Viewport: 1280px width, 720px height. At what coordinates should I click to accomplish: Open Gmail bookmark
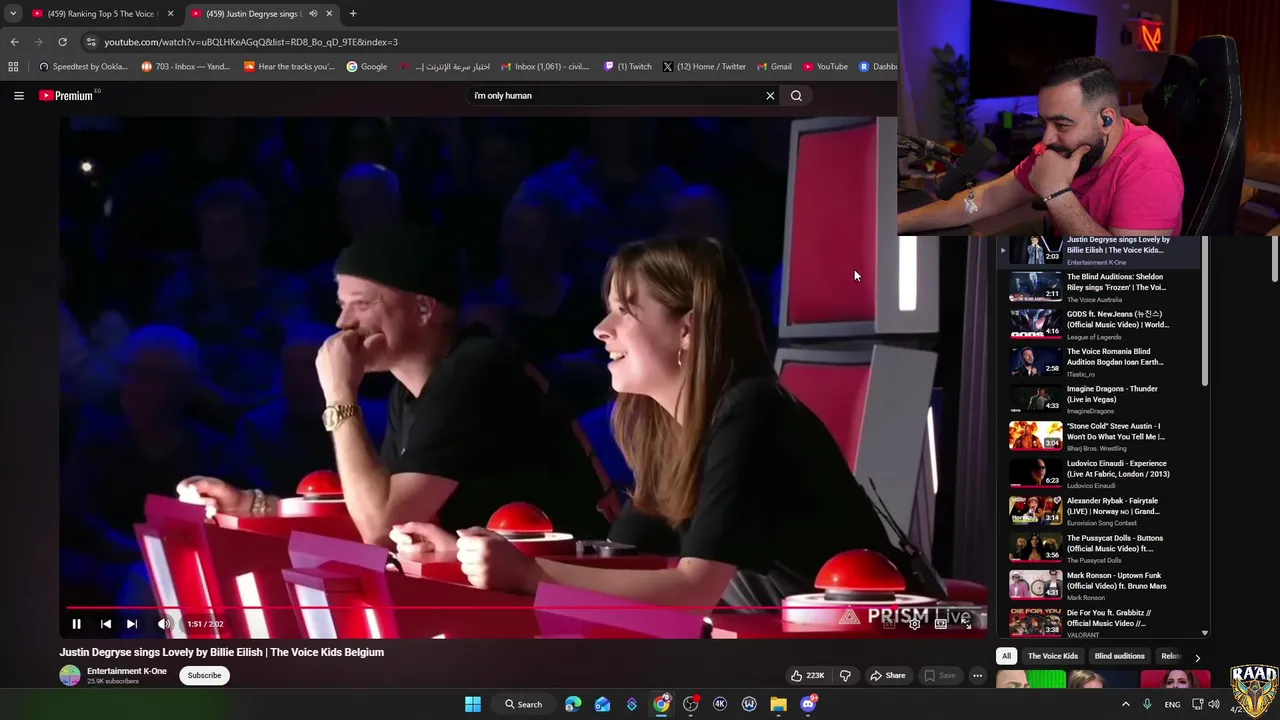click(x=774, y=67)
